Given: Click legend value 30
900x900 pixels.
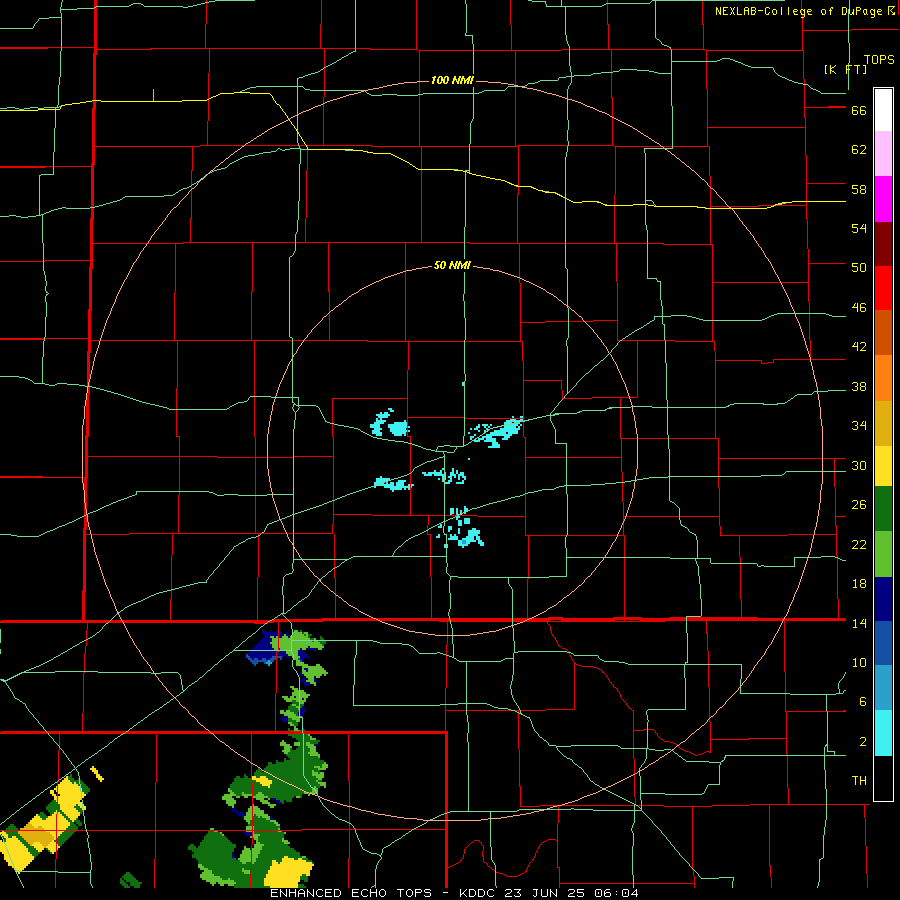Looking at the screenshot, I should pyautogui.click(x=859, y=465).
